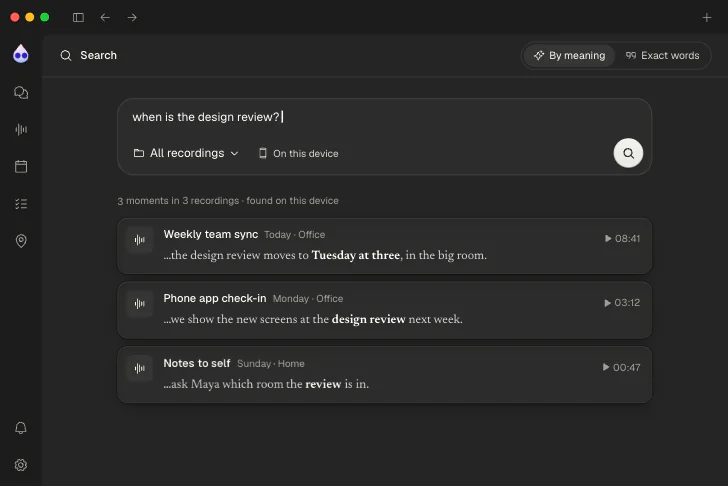Open the Weekly team sync result
728x486 pixels.
tap(384, 246)
